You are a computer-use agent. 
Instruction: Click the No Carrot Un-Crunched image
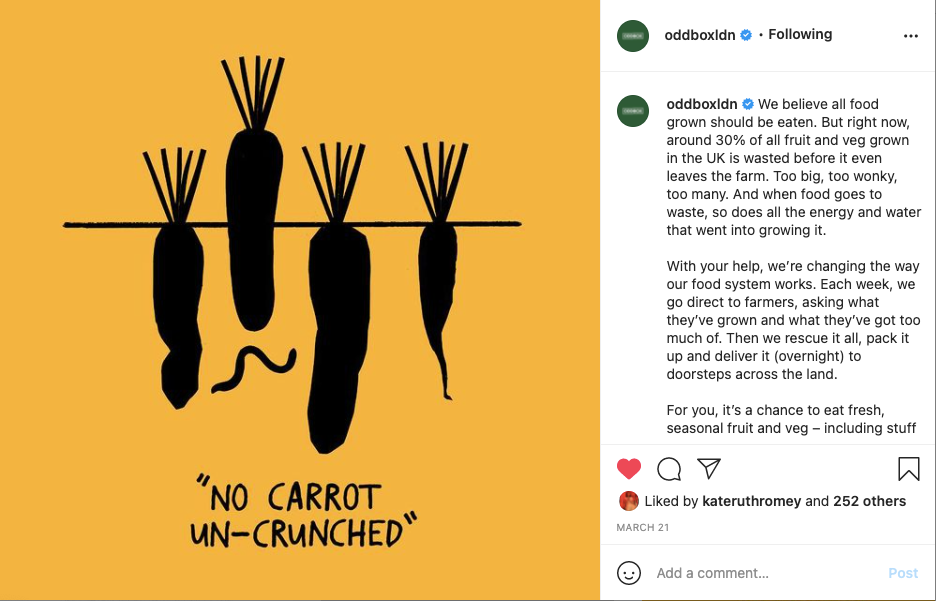300,300
